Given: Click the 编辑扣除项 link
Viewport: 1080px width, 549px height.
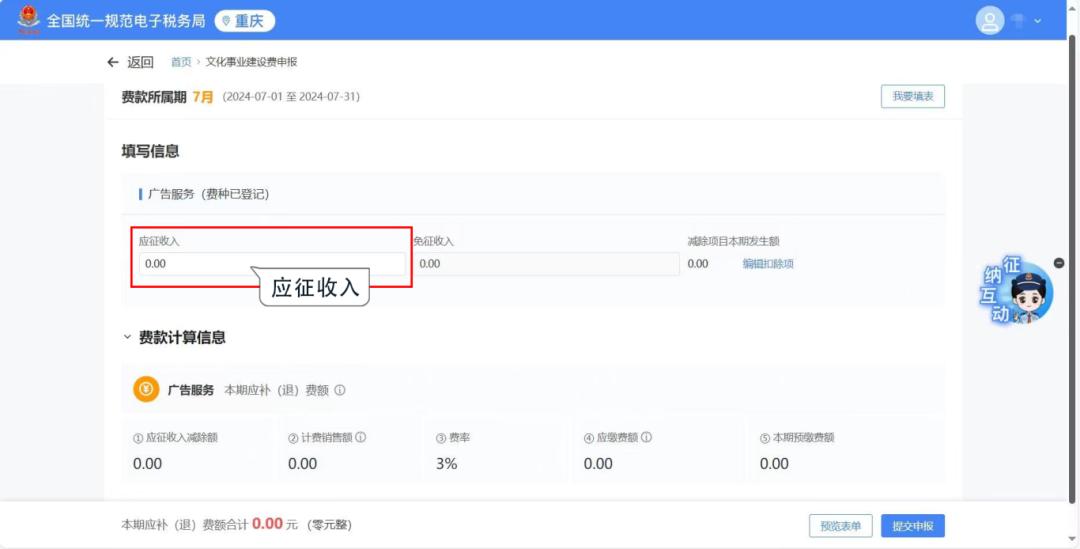Looking at the screenshot, I should point(767,264).
